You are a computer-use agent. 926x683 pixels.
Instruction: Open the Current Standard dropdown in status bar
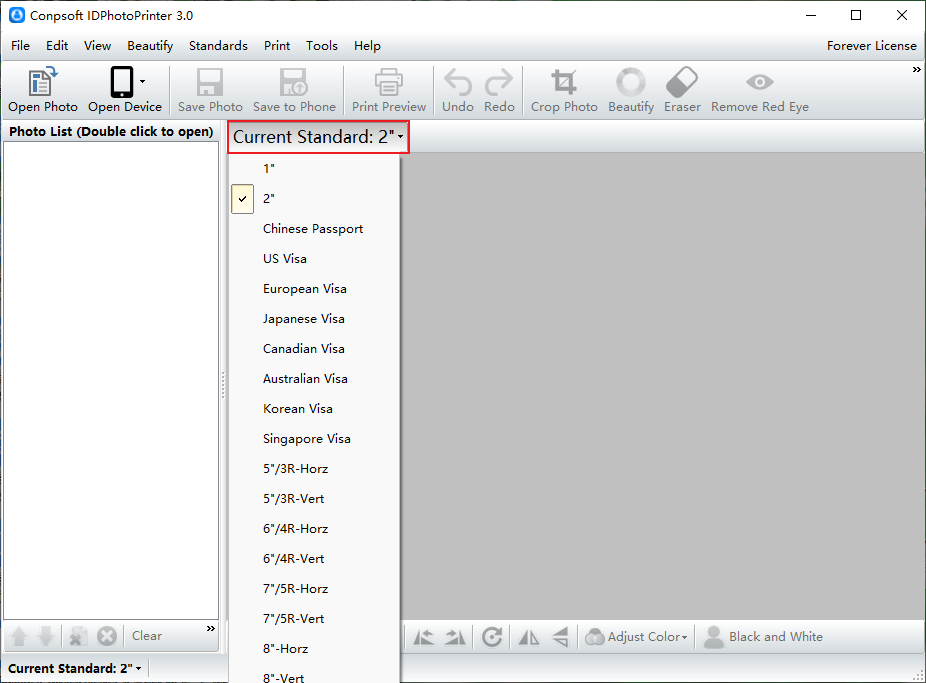click(x=74, y=669)
